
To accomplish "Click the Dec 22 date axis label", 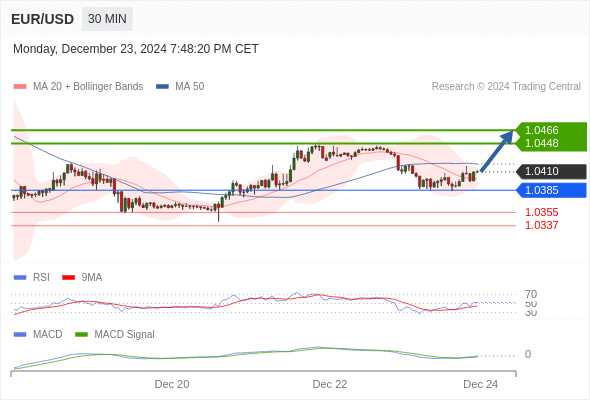I will (x=330, y=384).
